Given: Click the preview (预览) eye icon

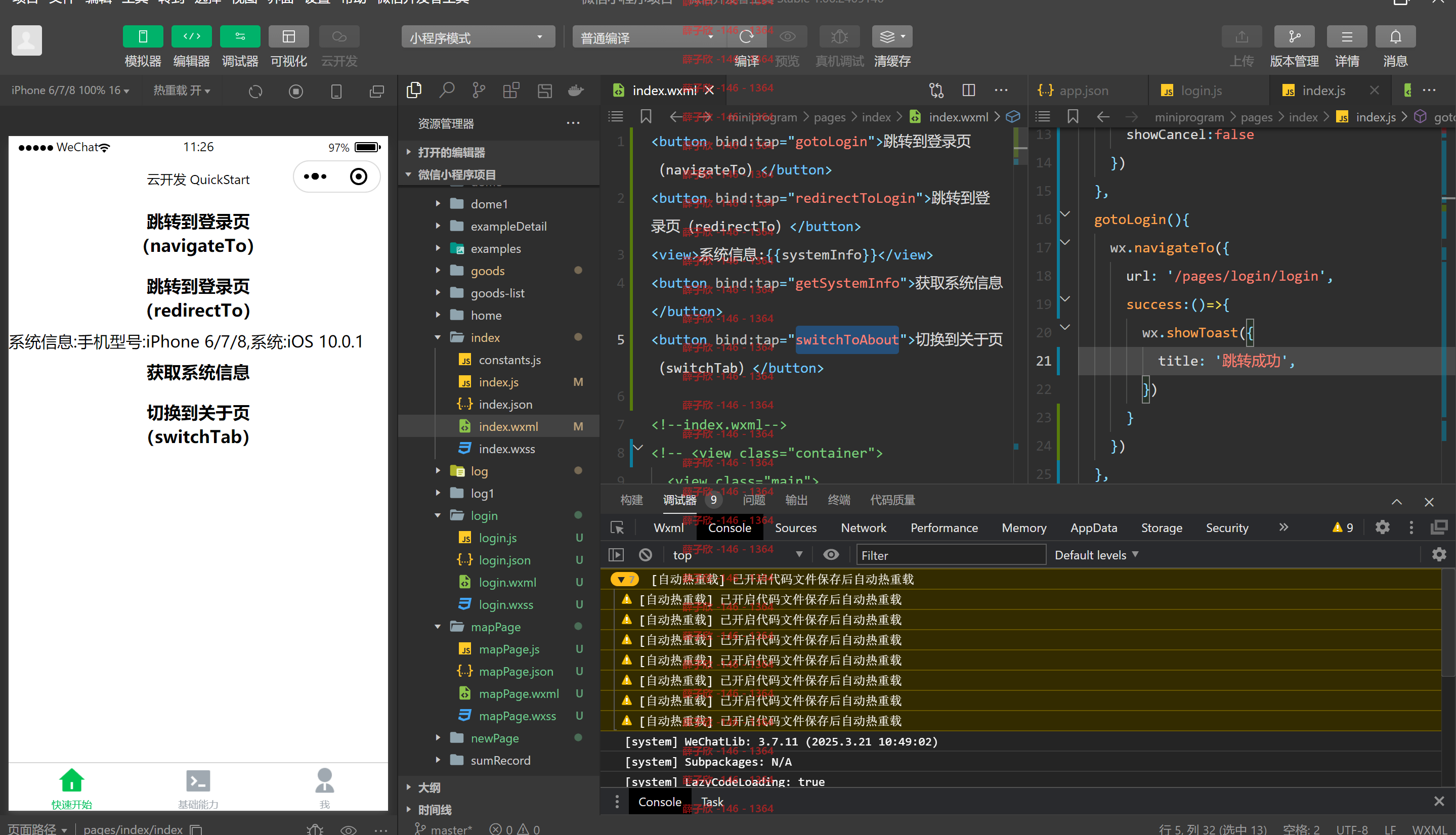Looking at the screenshot, I should pyautogui.click(x=787, y=37).
